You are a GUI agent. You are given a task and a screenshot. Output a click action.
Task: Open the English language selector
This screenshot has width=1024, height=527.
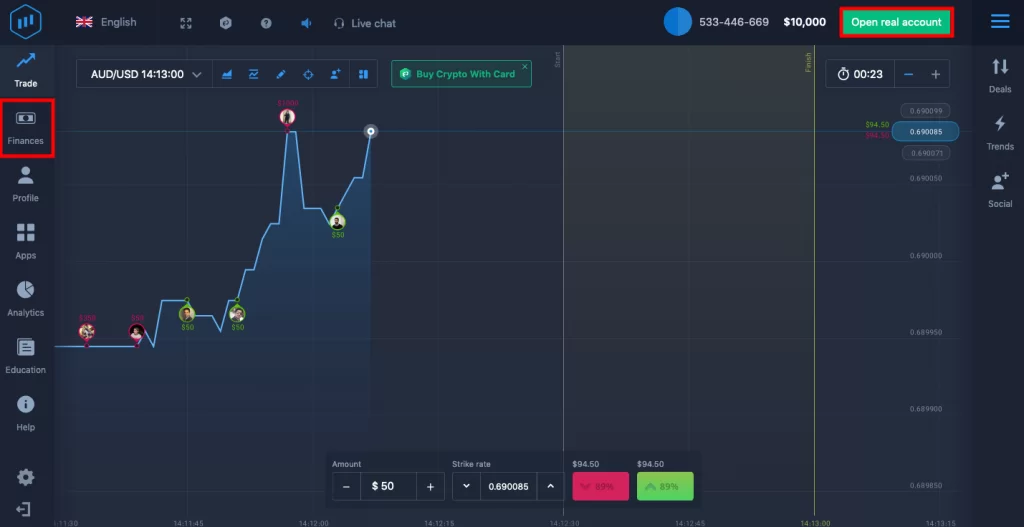click(x=106, y=22)
